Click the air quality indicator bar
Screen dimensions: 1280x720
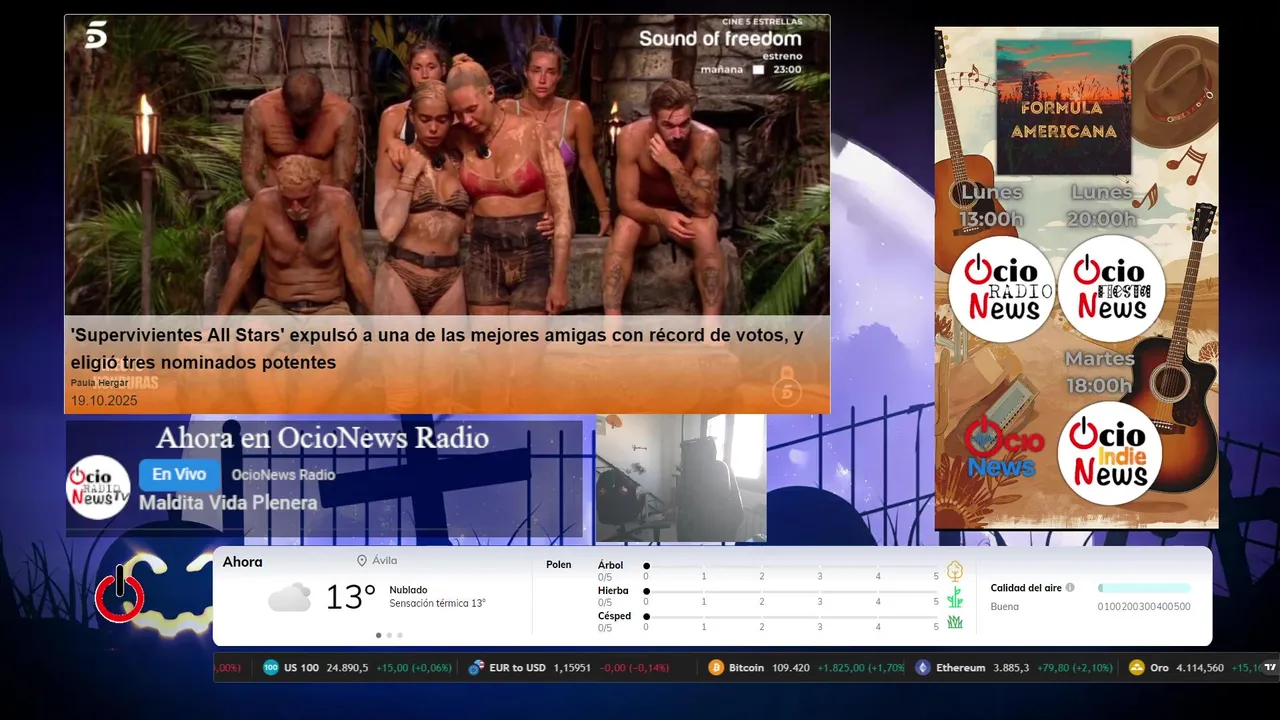tap(1144, 588)
